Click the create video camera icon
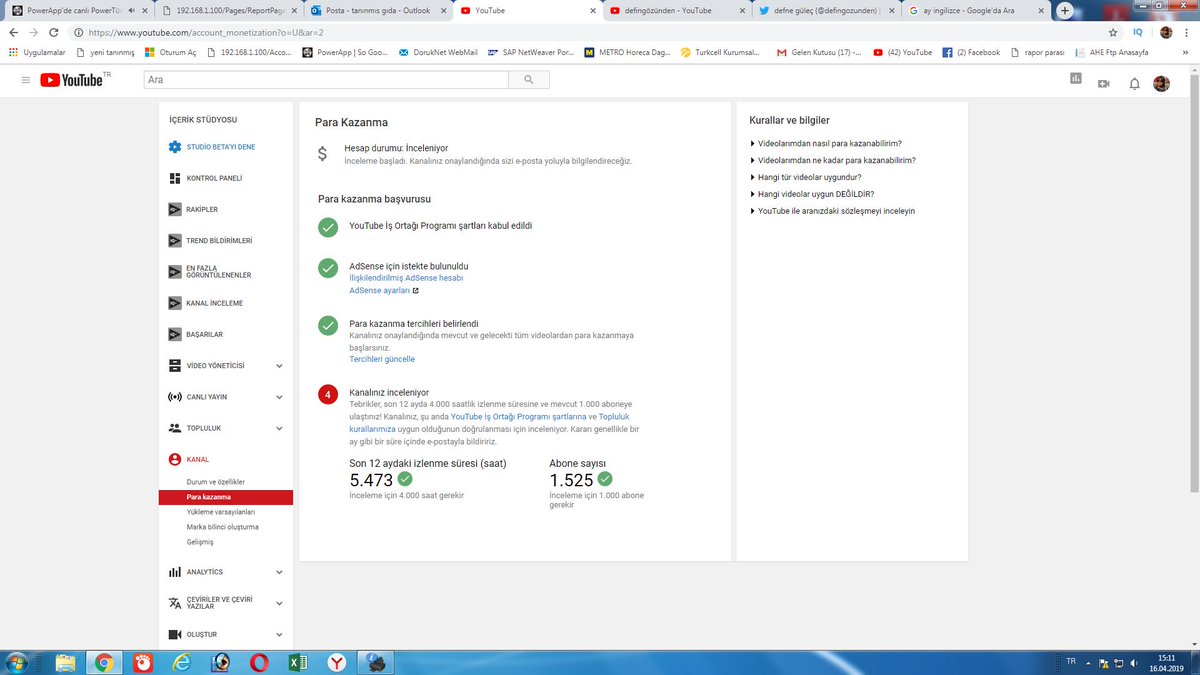Viewport: 1200px width, 675px height. click(x=1104, y=83)
